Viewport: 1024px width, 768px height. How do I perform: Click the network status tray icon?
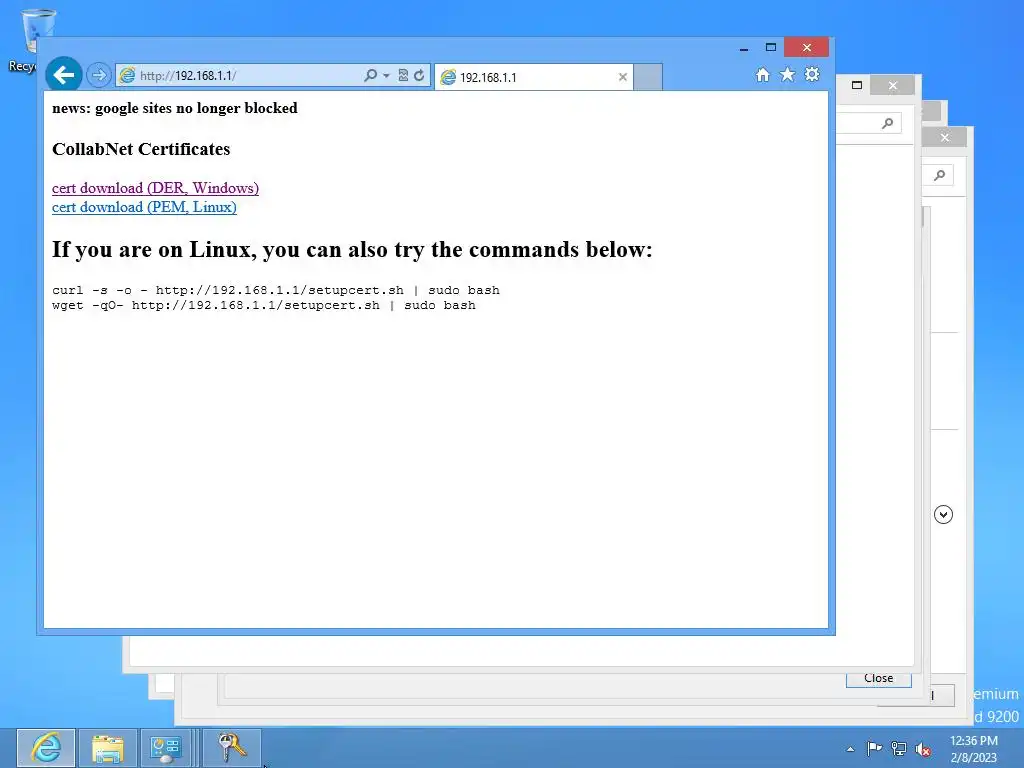pyautogui.click(x=899, y=748)
